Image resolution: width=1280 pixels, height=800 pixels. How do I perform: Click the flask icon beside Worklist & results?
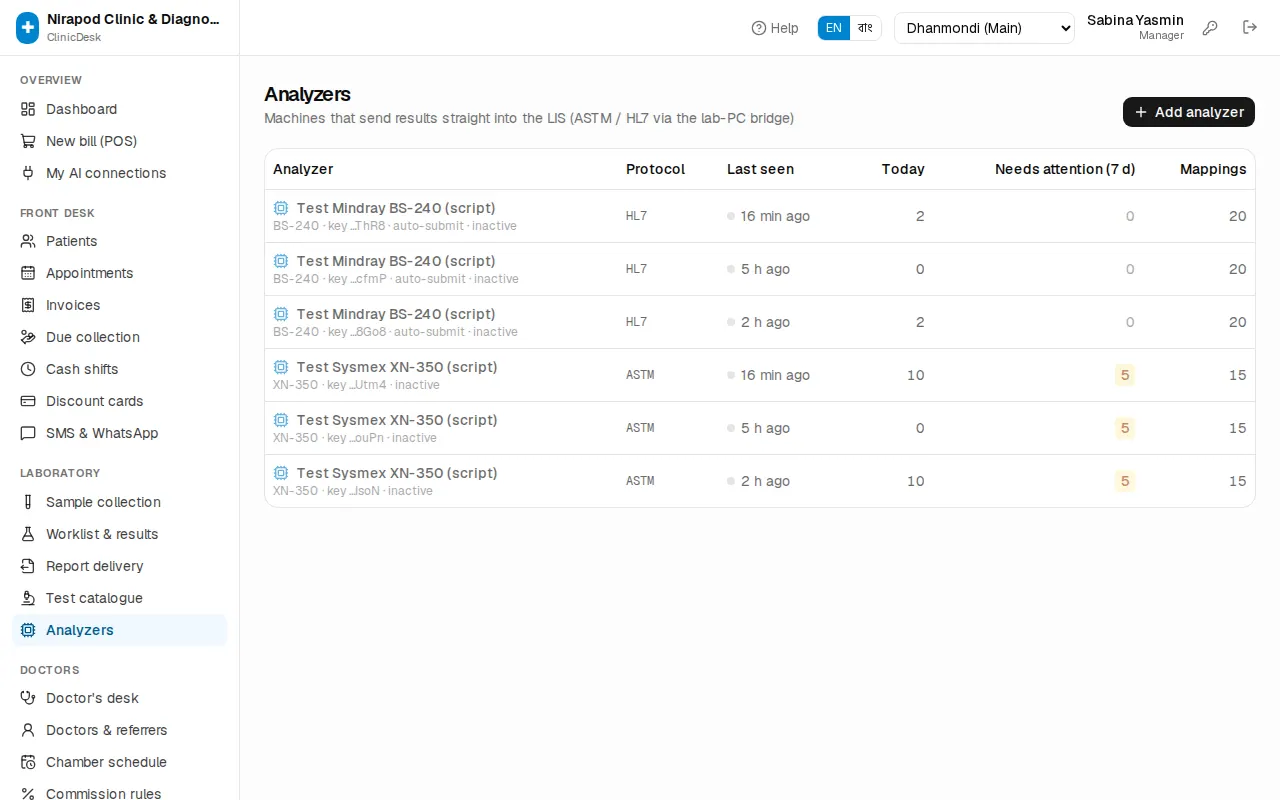pos(28,534)
